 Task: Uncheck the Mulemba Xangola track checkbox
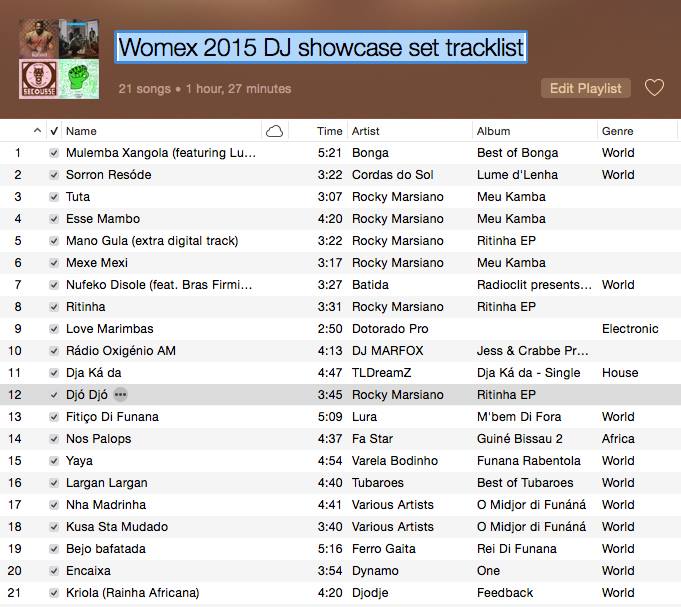[54, 153]
